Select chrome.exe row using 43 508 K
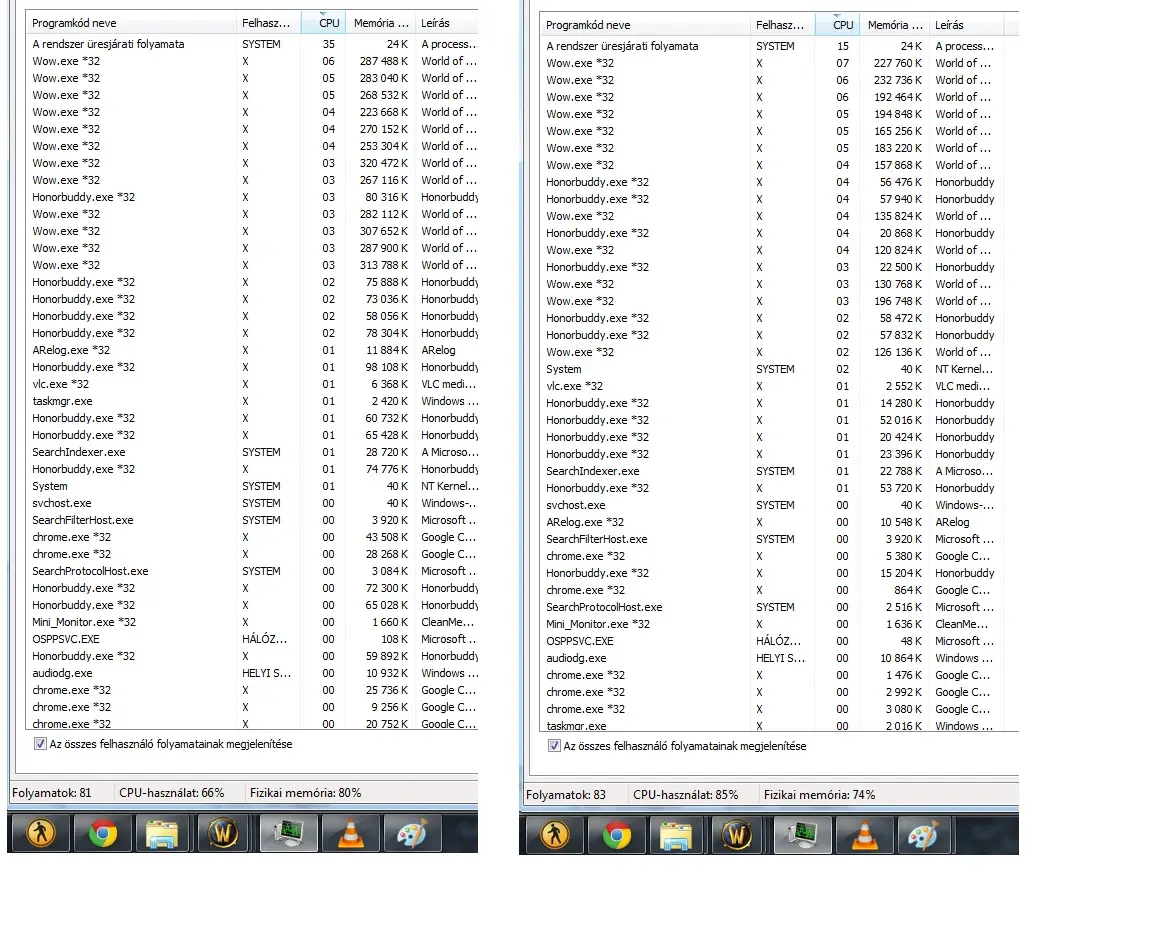This screenshot has width=1152, height=944. click(252, 537)
